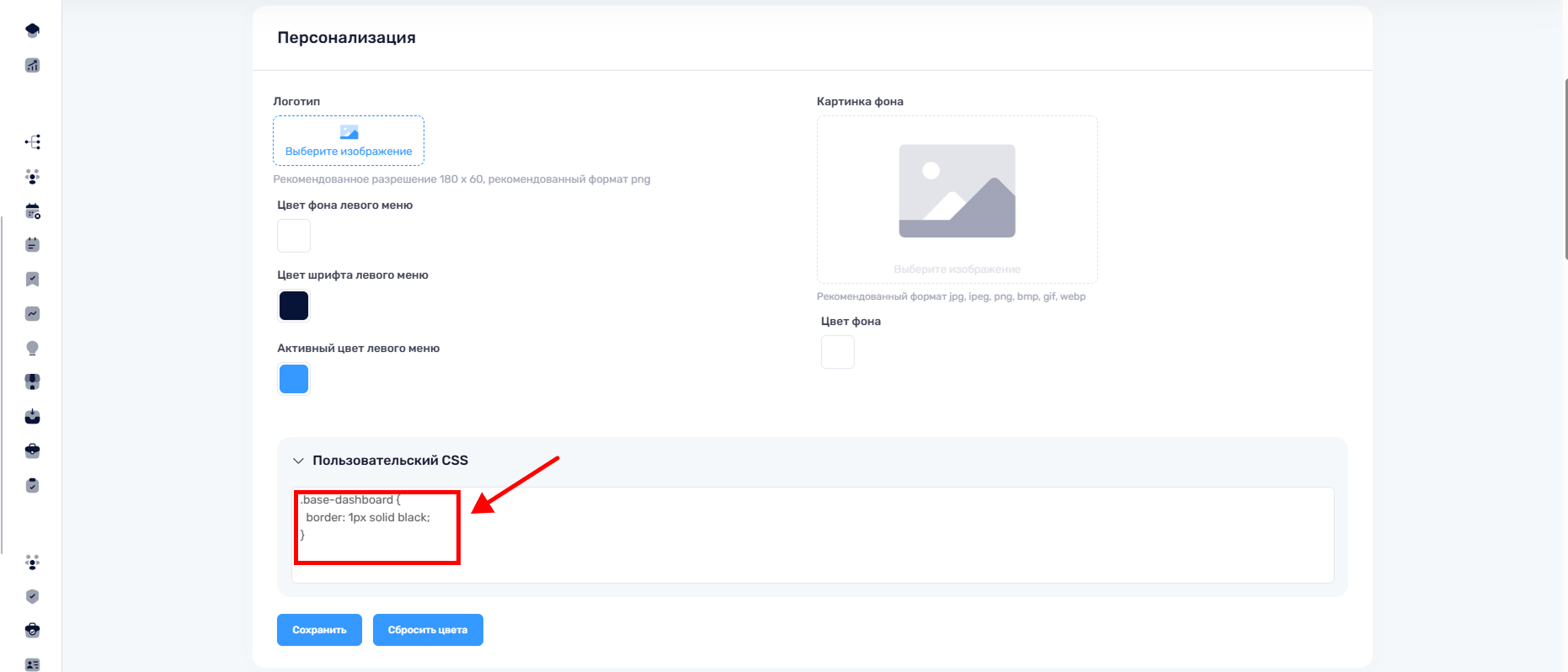Open the graduation cap sidebar icon
The width and height of the screenshot is (1568, 672).
click(x=32, y=31)
